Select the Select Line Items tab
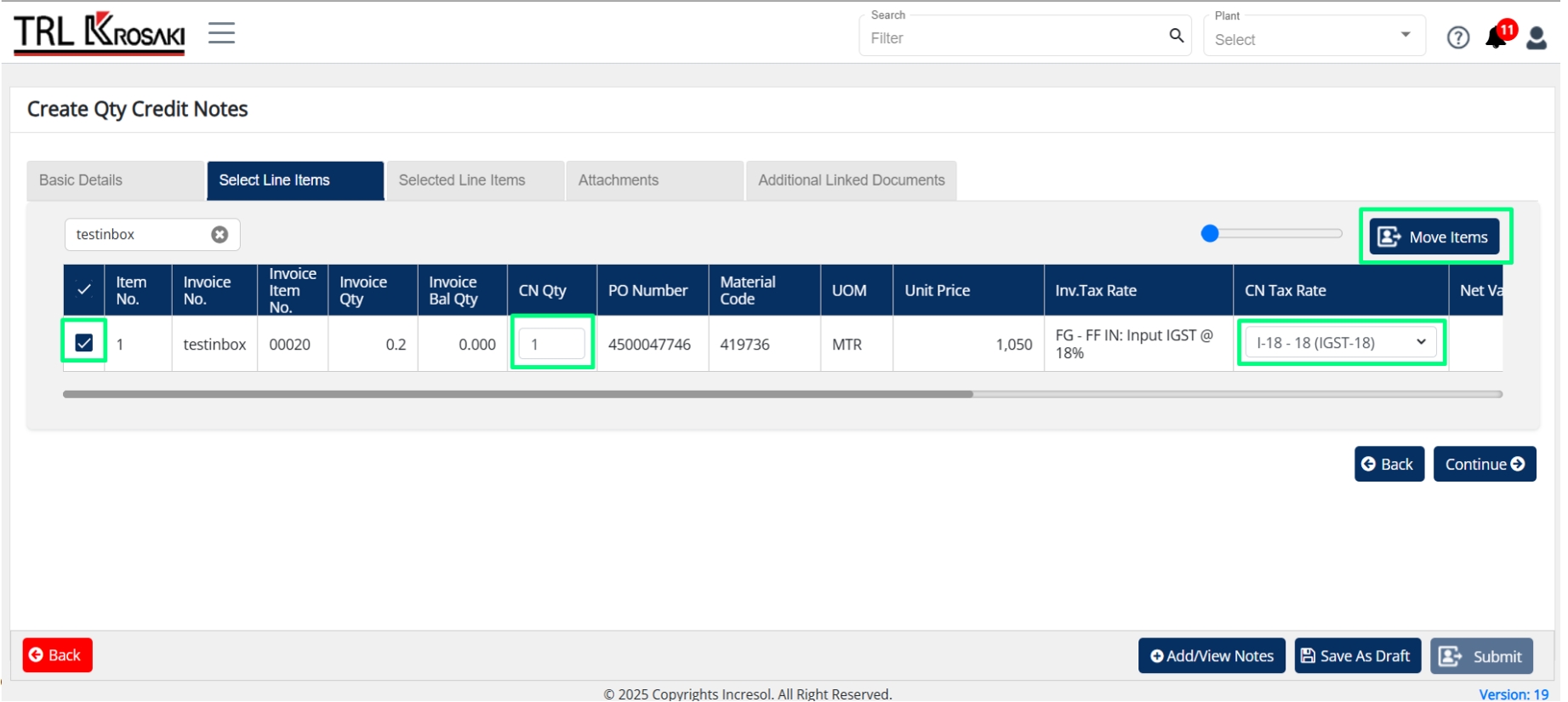This screenshot has height=702, width=1568. (x=295, y=180)
